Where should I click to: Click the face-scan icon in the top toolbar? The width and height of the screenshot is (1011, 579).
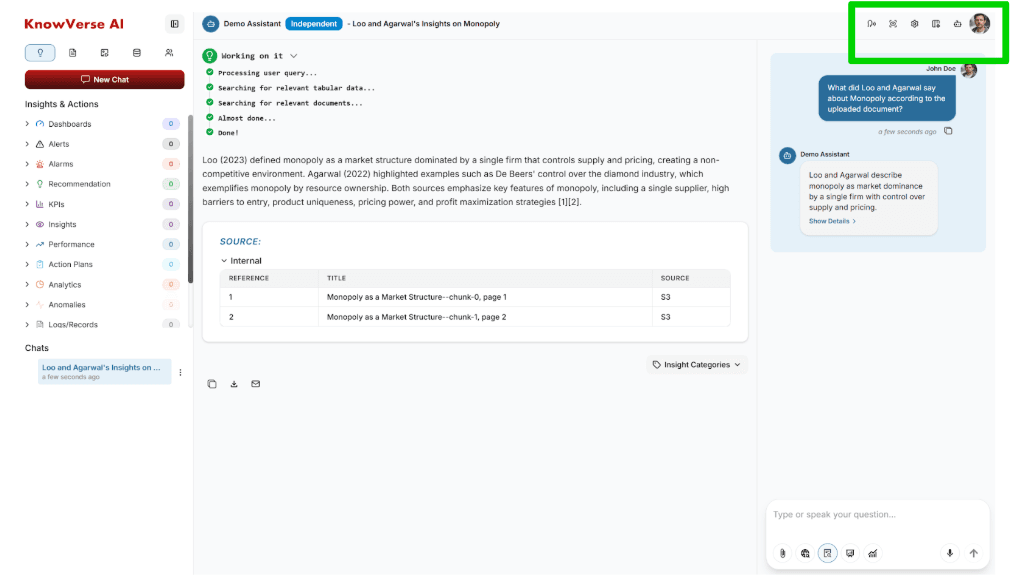893,23
